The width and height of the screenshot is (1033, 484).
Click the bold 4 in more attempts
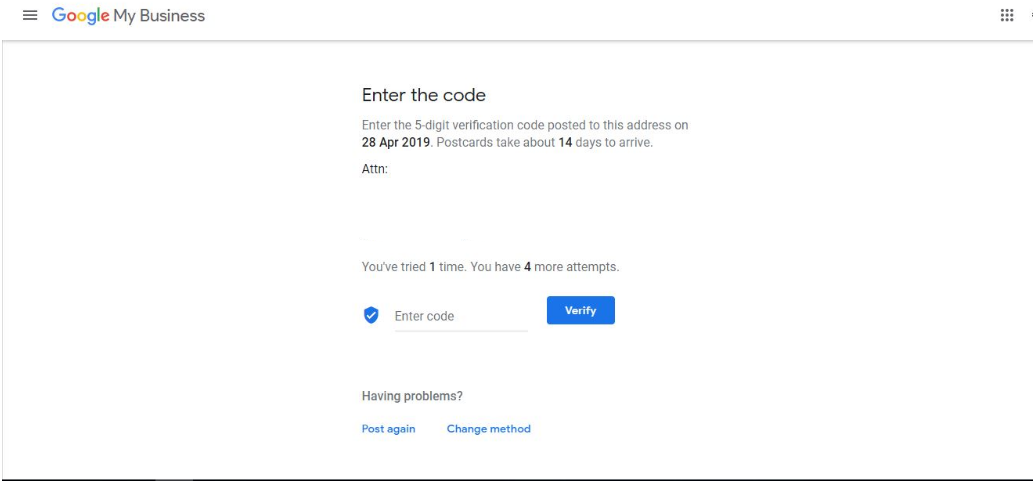pos(528,267)
